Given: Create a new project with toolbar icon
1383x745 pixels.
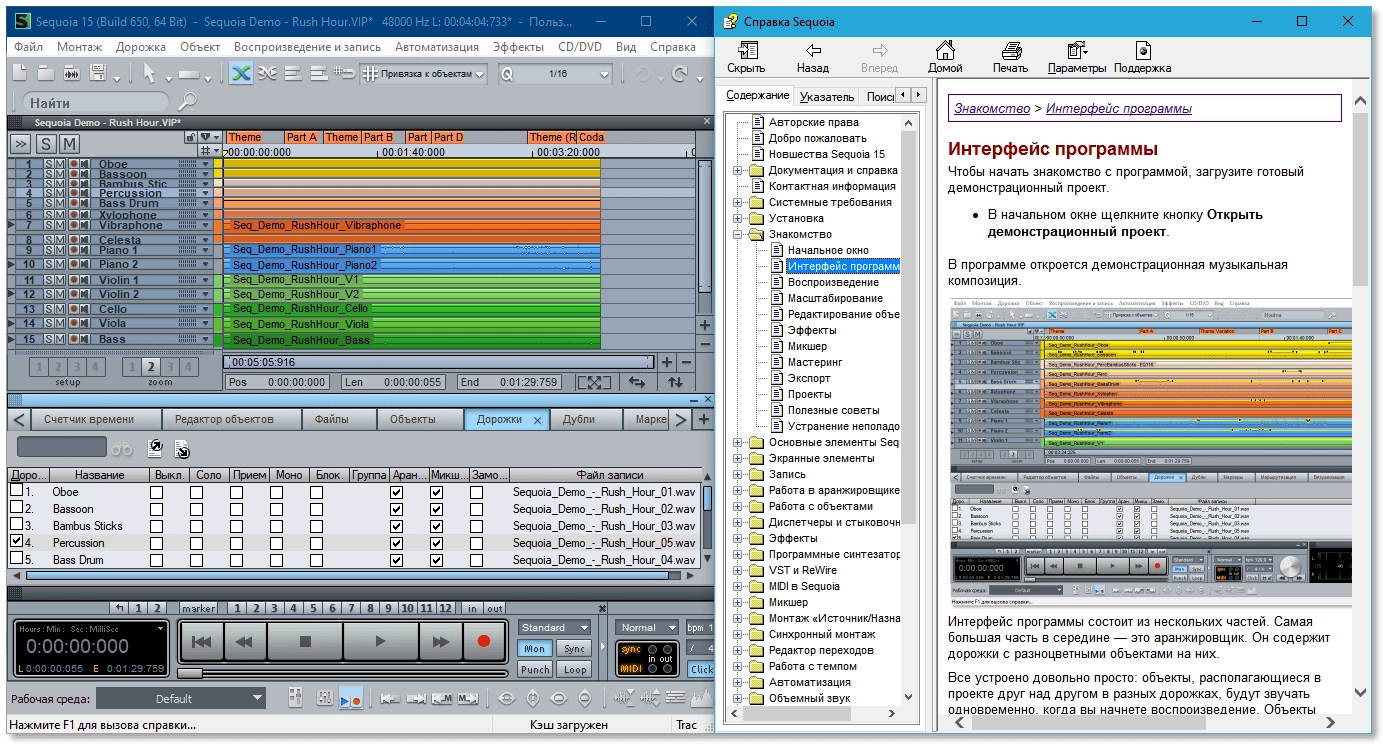Looking at the screenshot, I should click(x=20, y=73).
